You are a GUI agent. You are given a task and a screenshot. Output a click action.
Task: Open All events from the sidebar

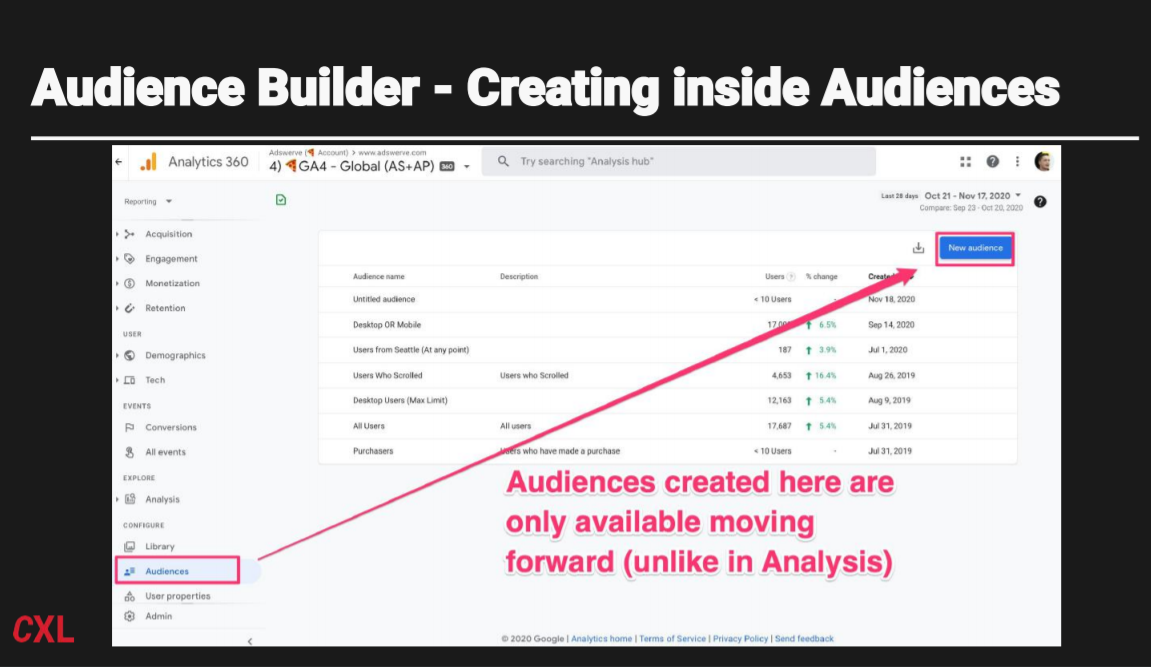[x=163, y=451]
